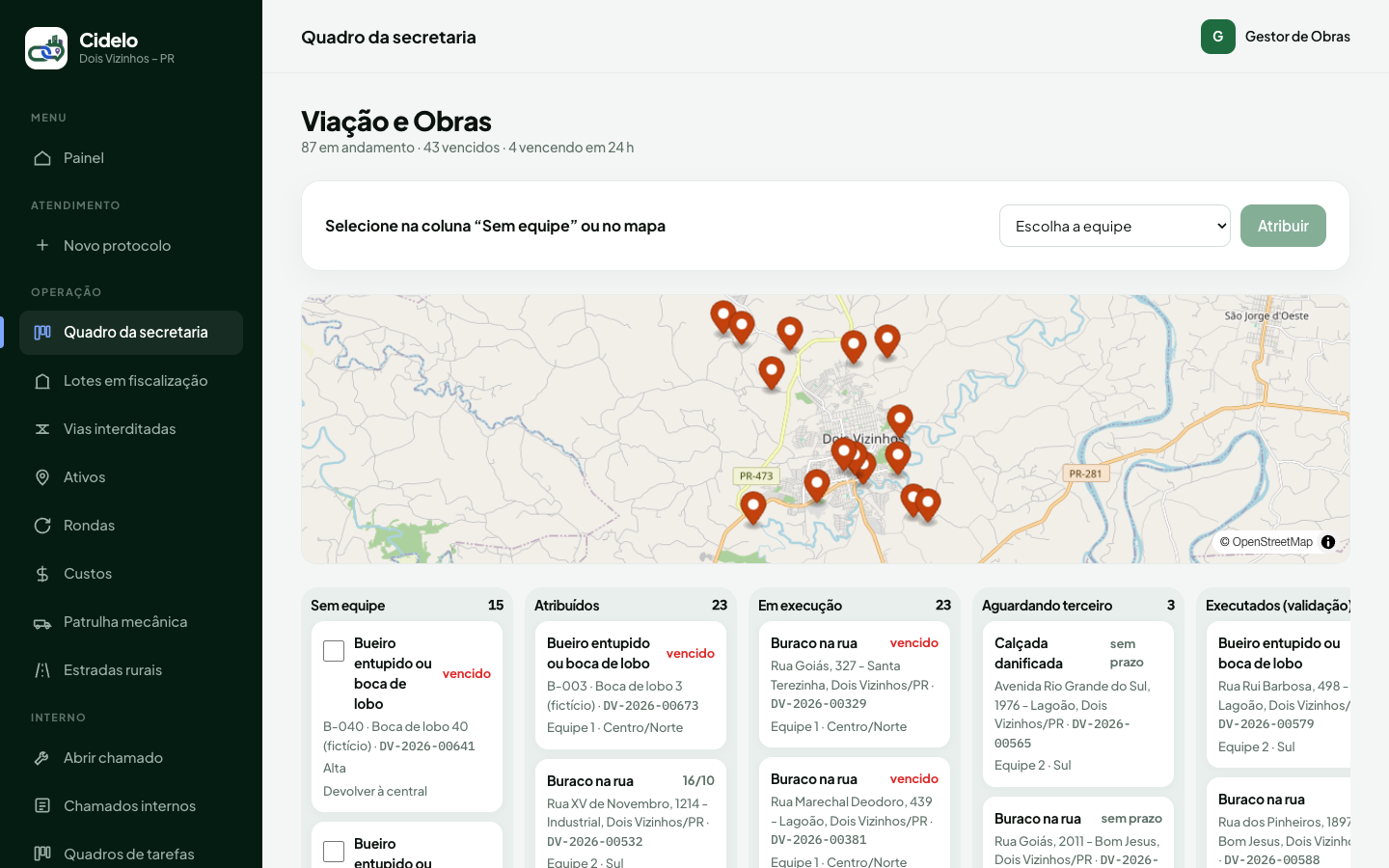
Task: Click the Gestor de Obras user name
Action: tap(1297, 37)
